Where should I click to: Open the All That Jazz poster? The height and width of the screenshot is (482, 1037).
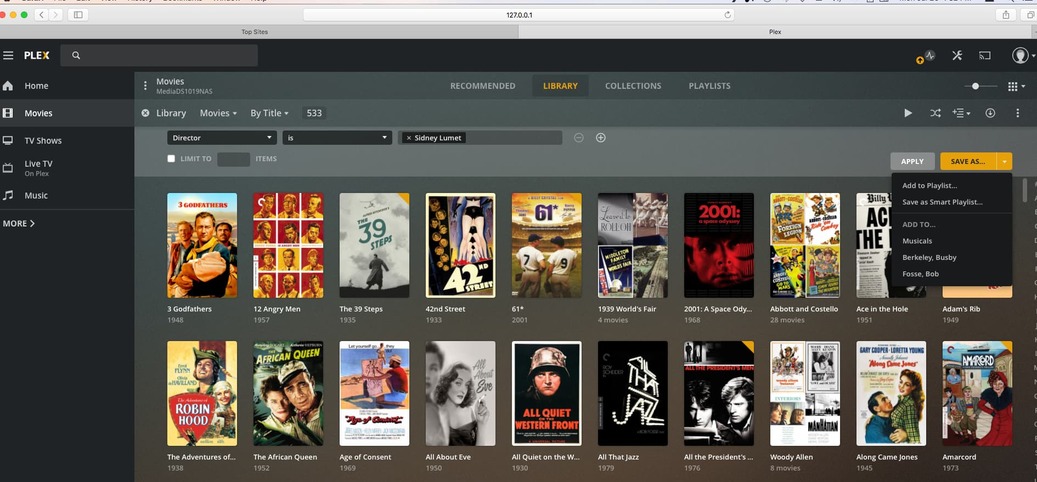(x=633, y=393)
